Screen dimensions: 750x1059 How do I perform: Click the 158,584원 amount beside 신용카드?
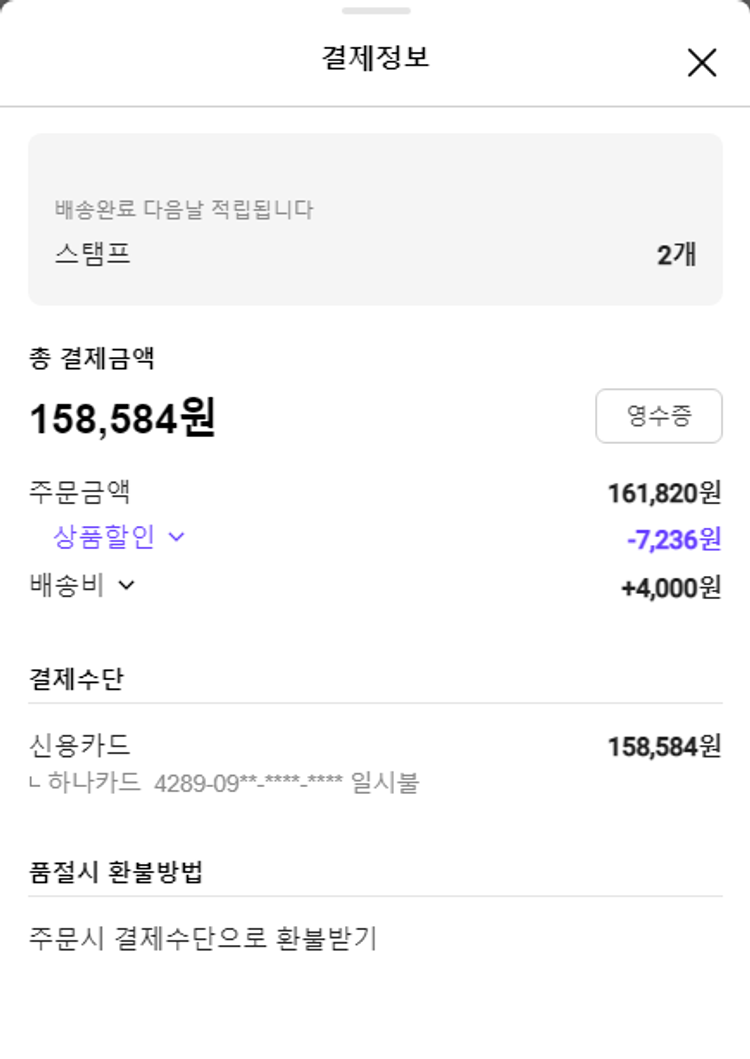(x=664, y=747)
